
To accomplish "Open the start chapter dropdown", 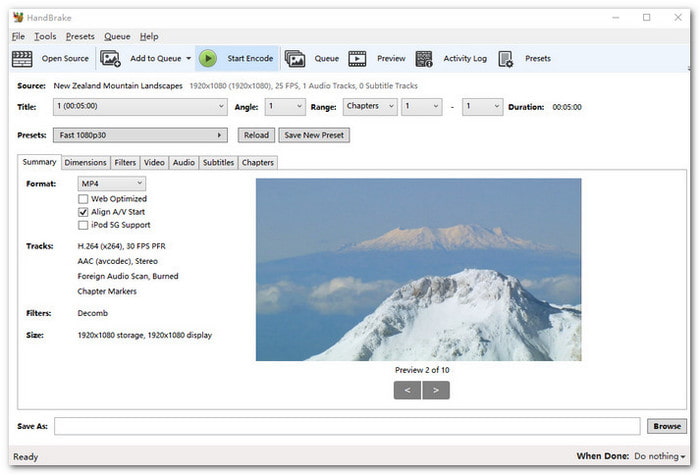I will coord(422,107).
